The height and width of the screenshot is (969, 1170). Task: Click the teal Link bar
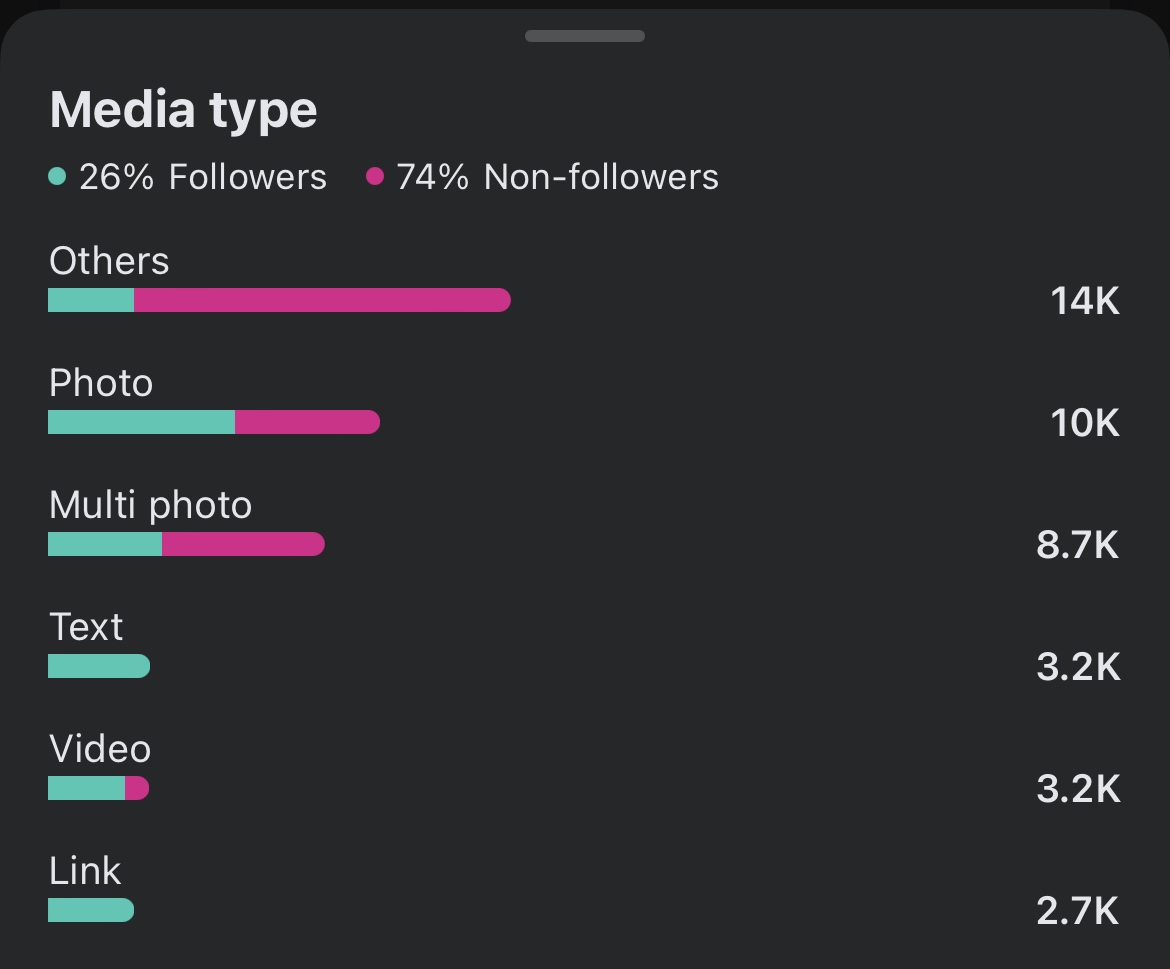(91, 910)
